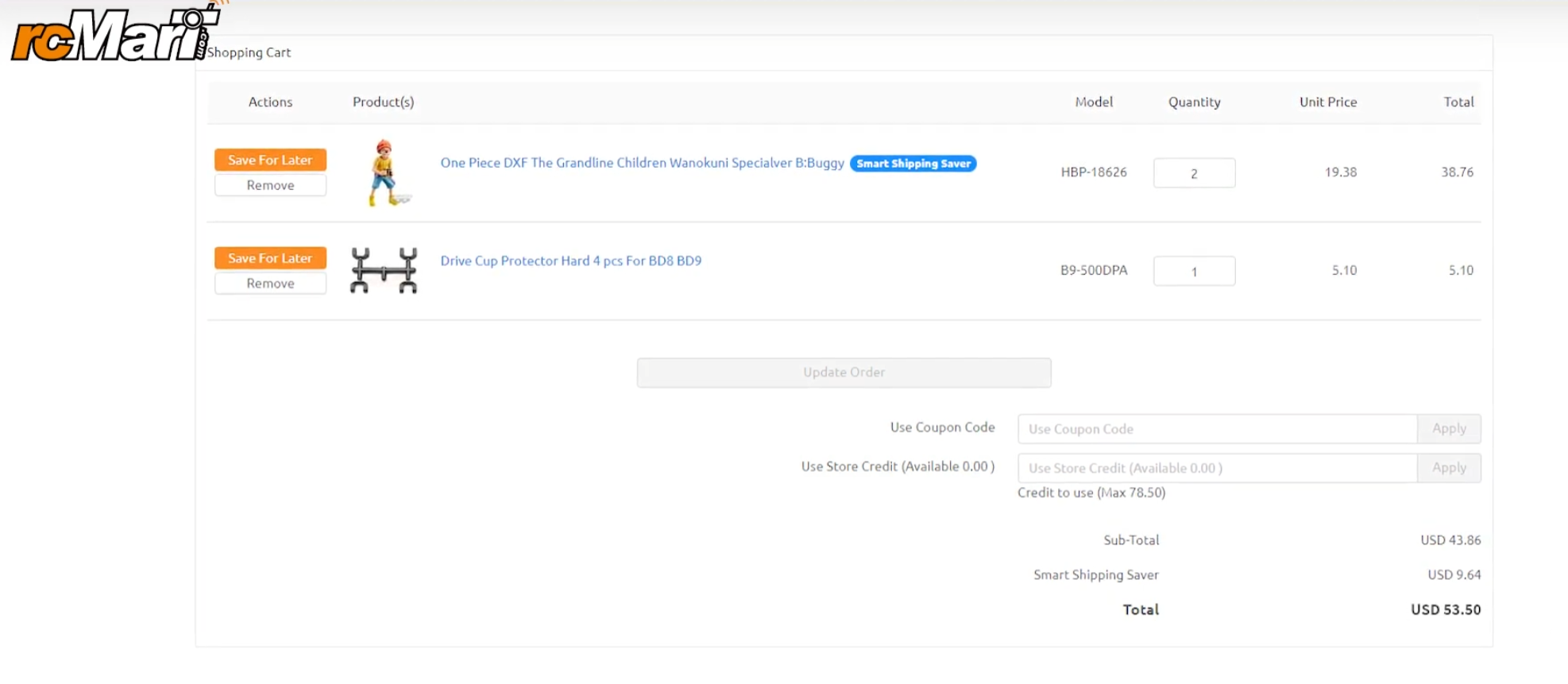This screenshot has height=684, width=1568.
Task: Click the Drive Cup Protector thumbnail
Action: 384,271
